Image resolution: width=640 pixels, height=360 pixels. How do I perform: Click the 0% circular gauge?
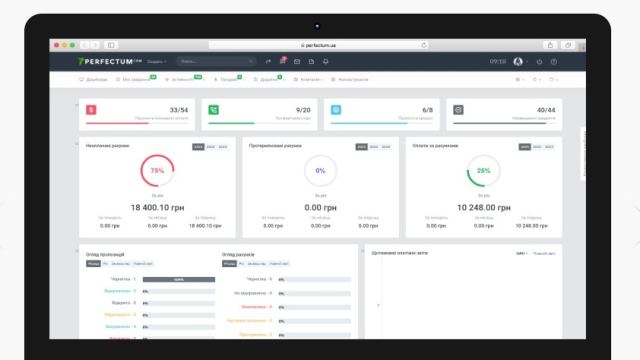point(320,171)
